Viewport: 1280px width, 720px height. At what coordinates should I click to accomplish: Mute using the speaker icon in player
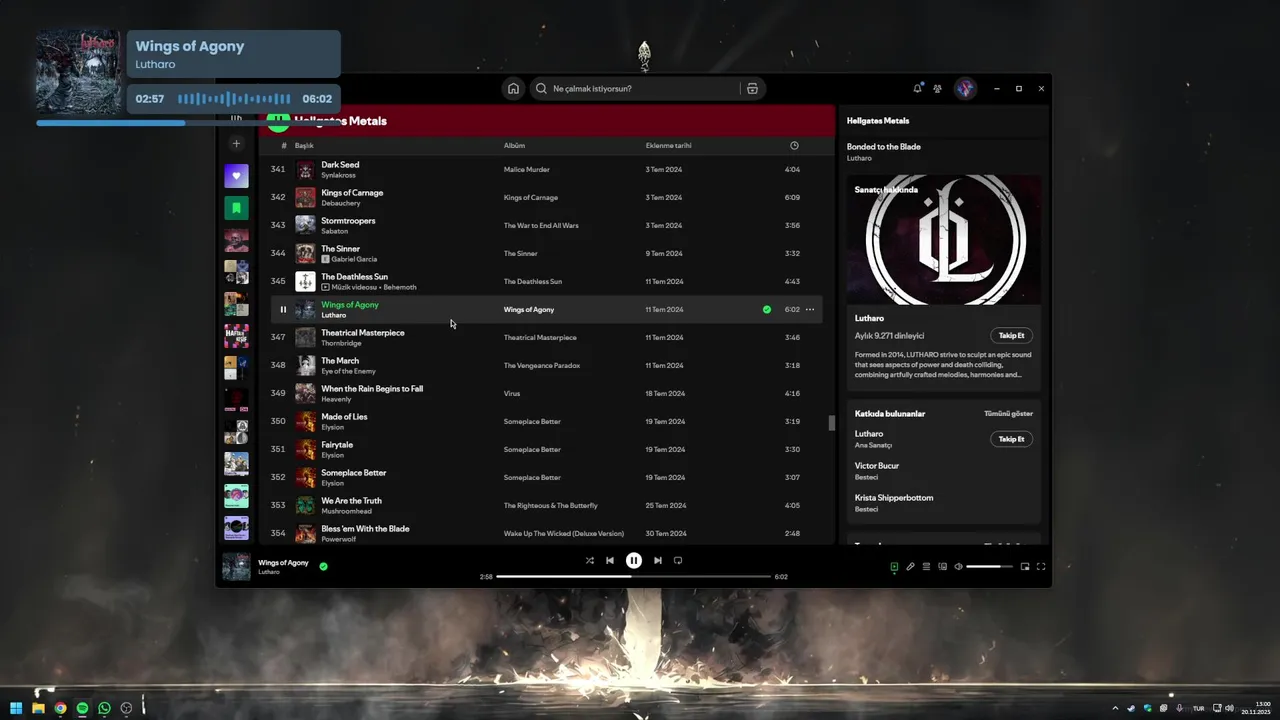pos(958,567)
